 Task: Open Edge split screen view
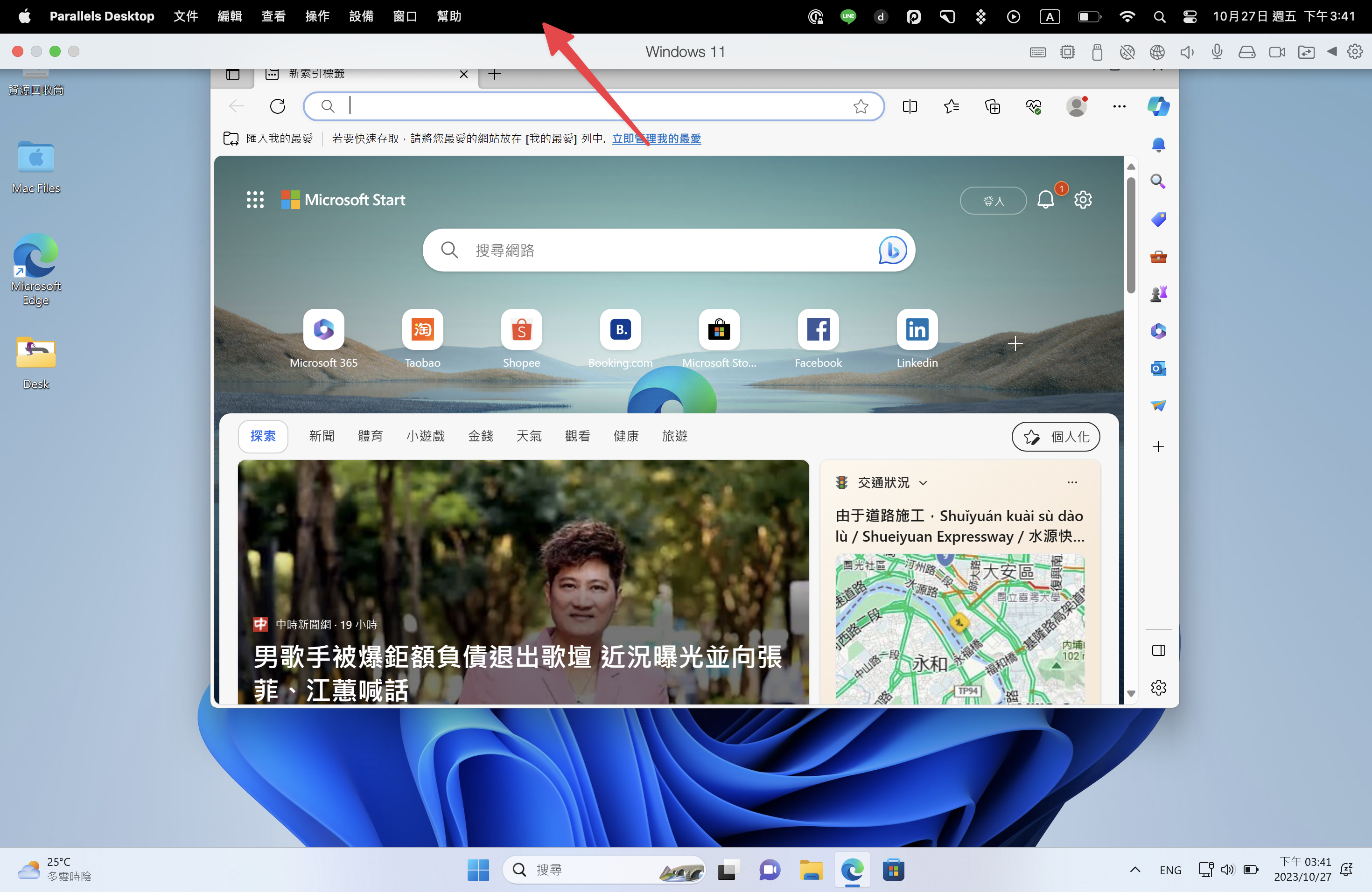910,106
